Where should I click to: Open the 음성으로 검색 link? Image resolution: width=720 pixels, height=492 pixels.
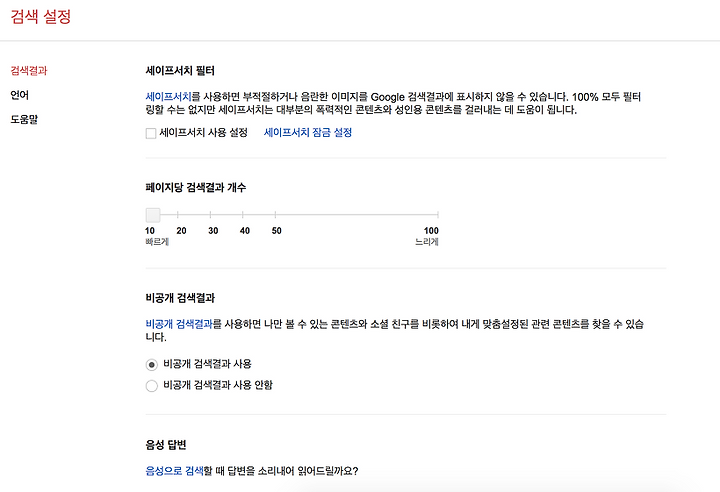[x=174, y=471]
